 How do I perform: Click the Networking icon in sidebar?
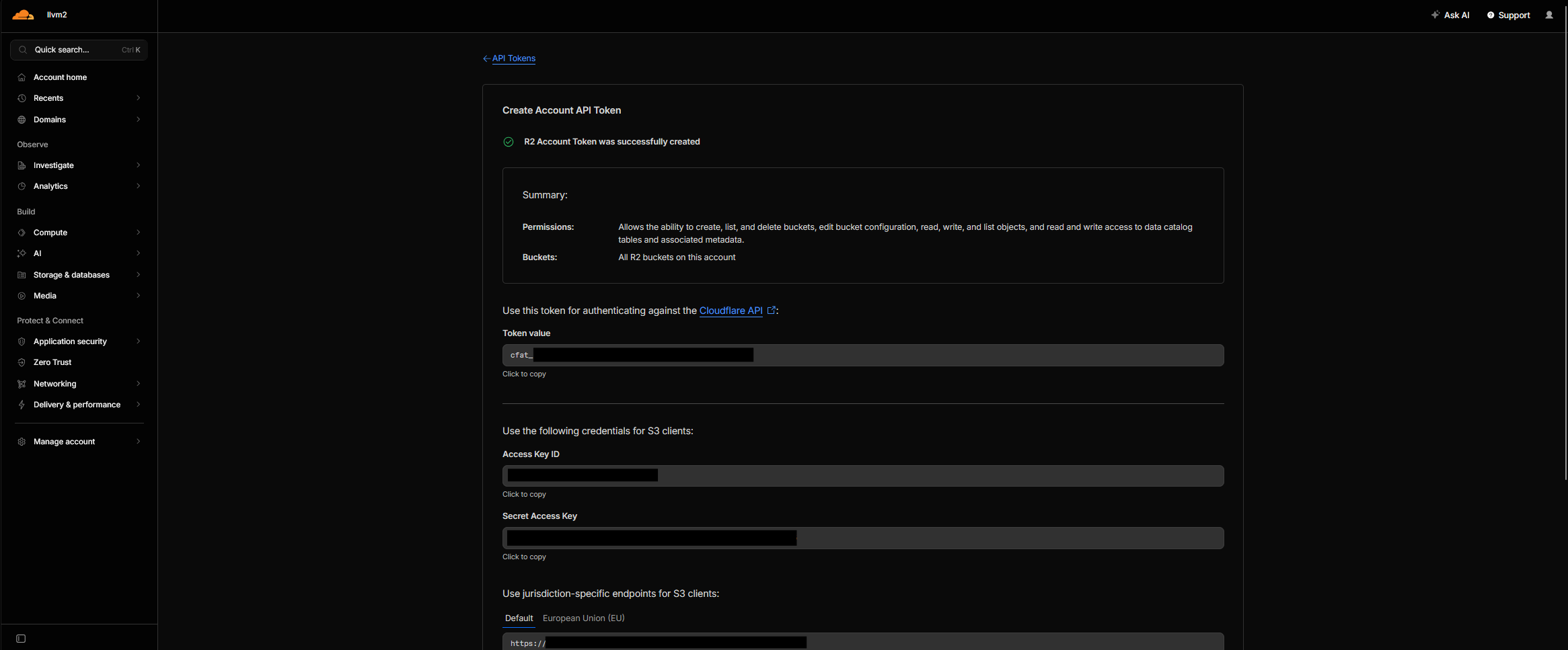(22, 384)
